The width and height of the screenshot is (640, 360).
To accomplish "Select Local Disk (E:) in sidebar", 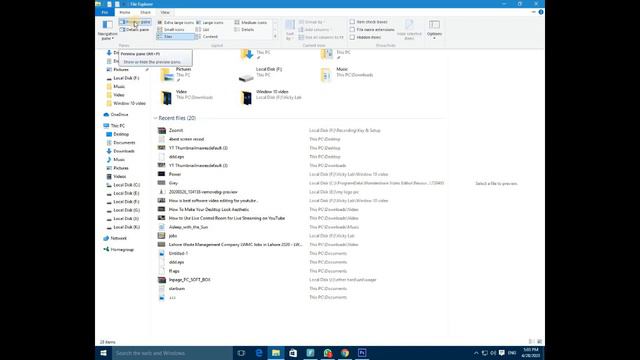I will click(x=123, y=193).
